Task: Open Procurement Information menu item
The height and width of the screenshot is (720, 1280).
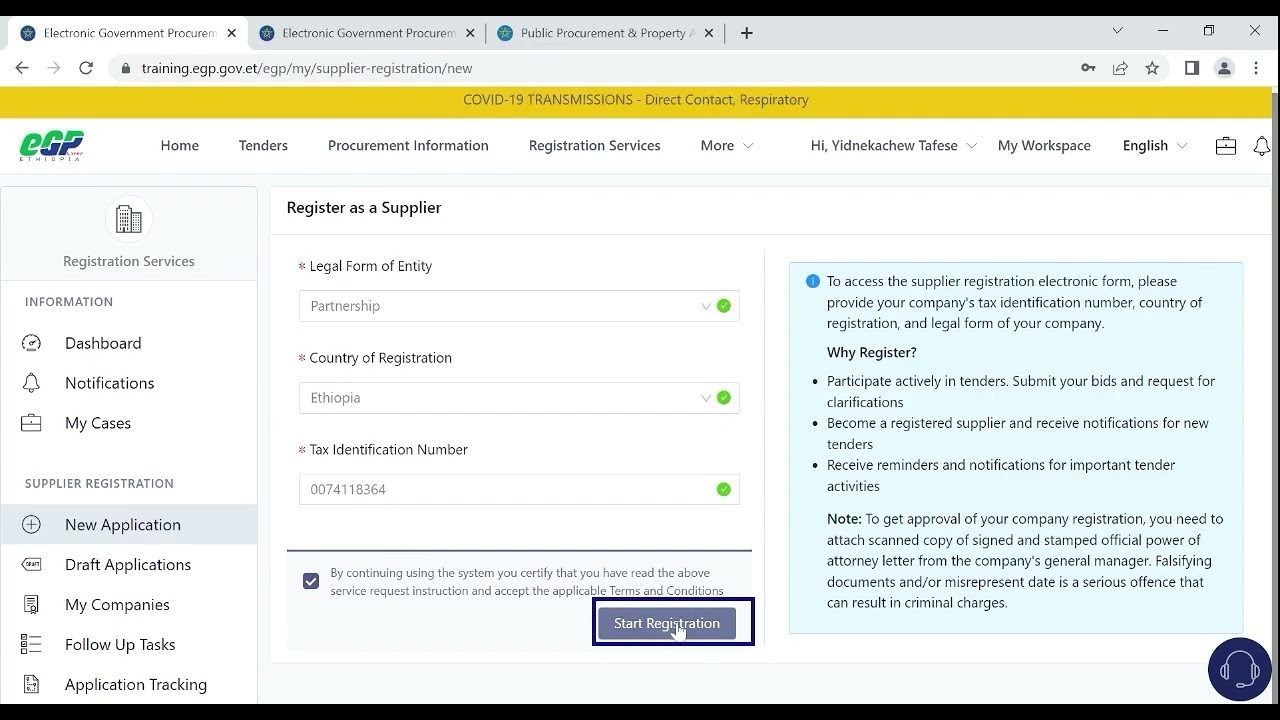Action: pyautogui.click(x=408, y=146)
